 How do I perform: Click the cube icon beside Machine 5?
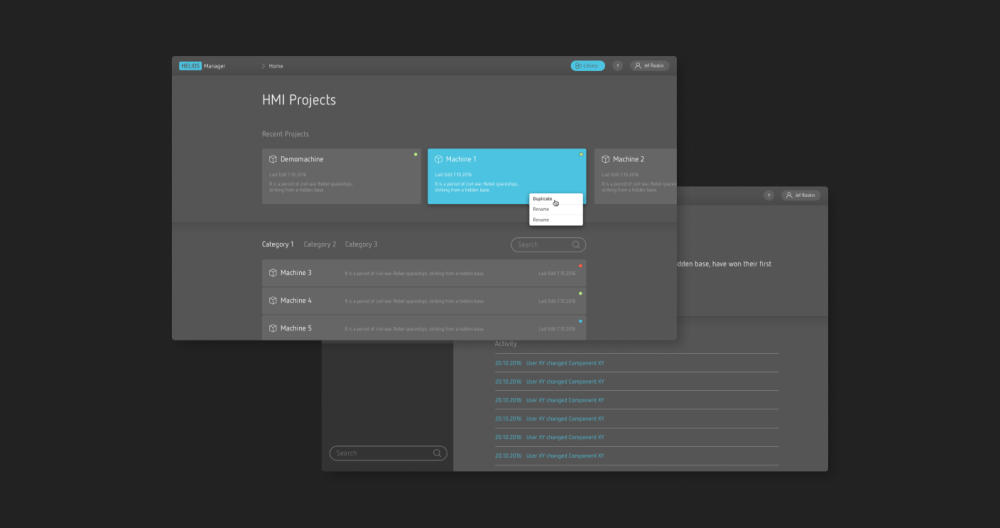pos(273,328)
